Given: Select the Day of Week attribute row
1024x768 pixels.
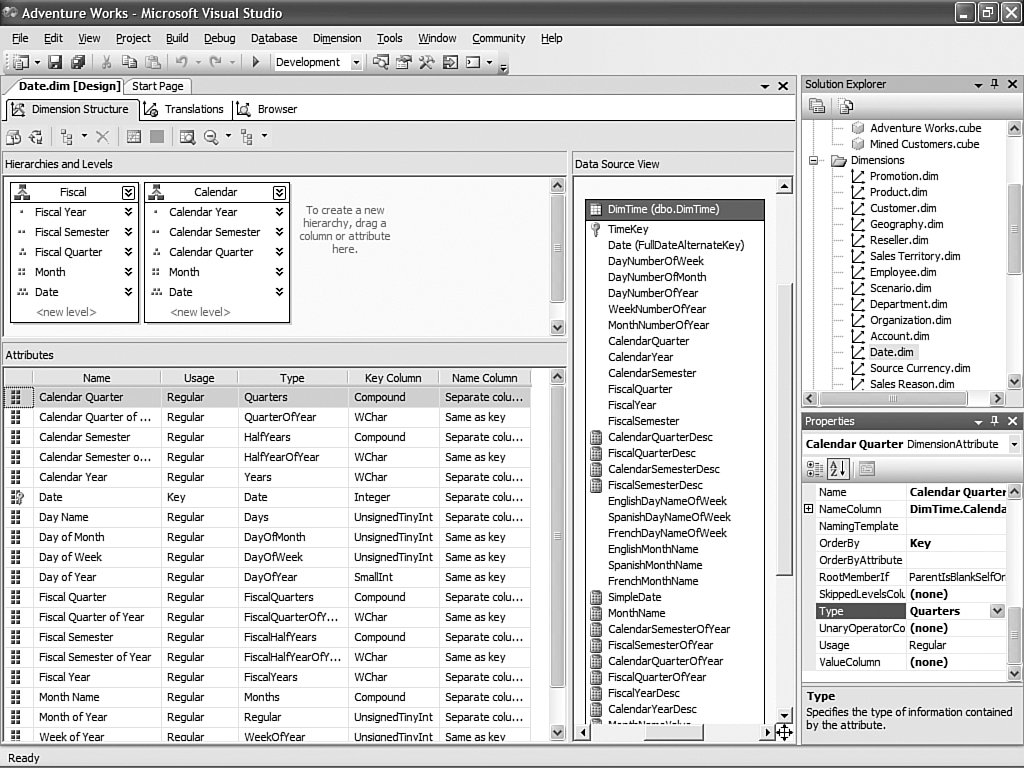Looking at the screenshot, I should pos(268,557).
